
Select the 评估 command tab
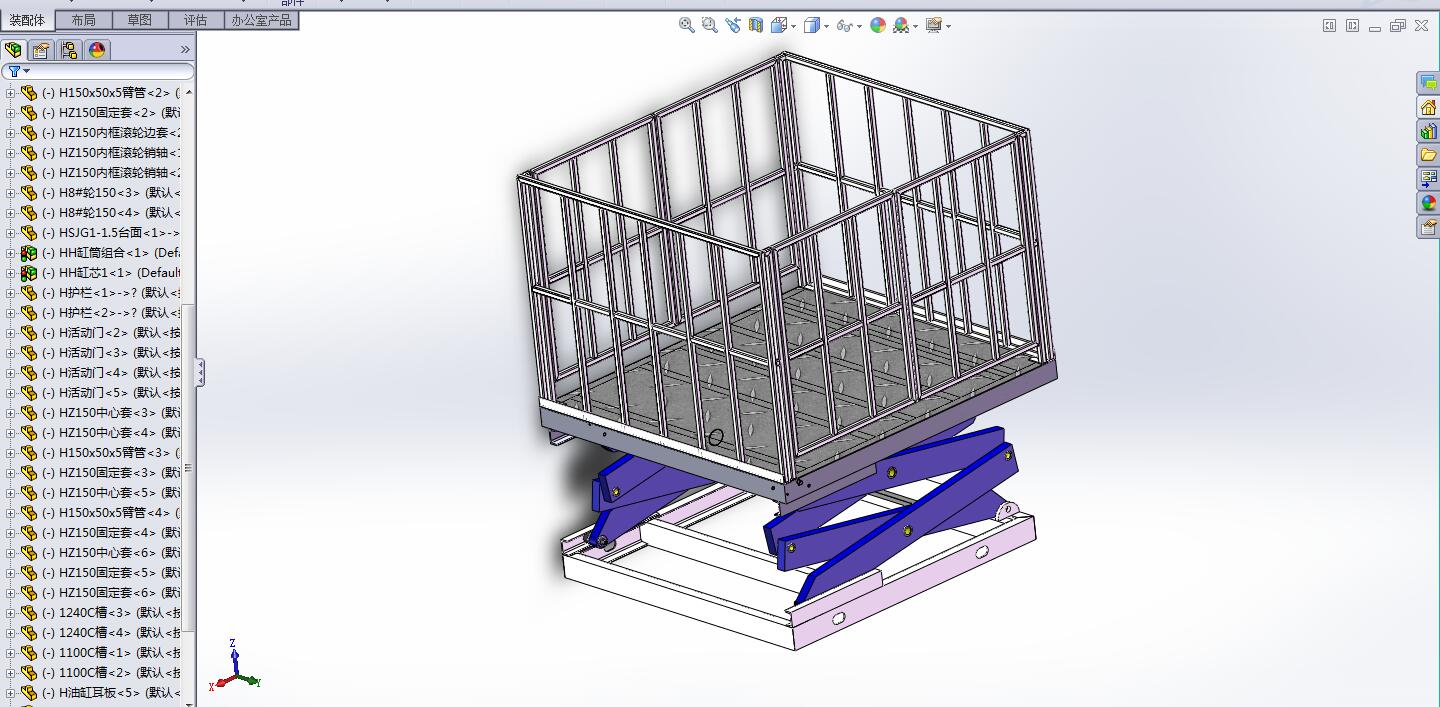pos(195,20)
